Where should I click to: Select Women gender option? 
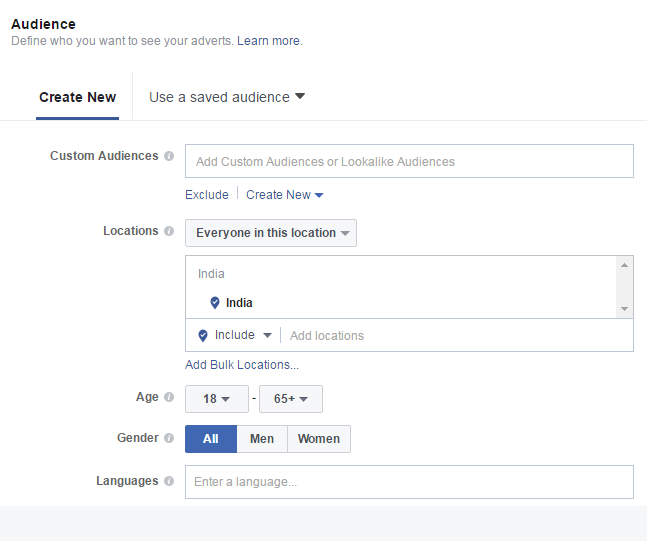click(319, 439)
